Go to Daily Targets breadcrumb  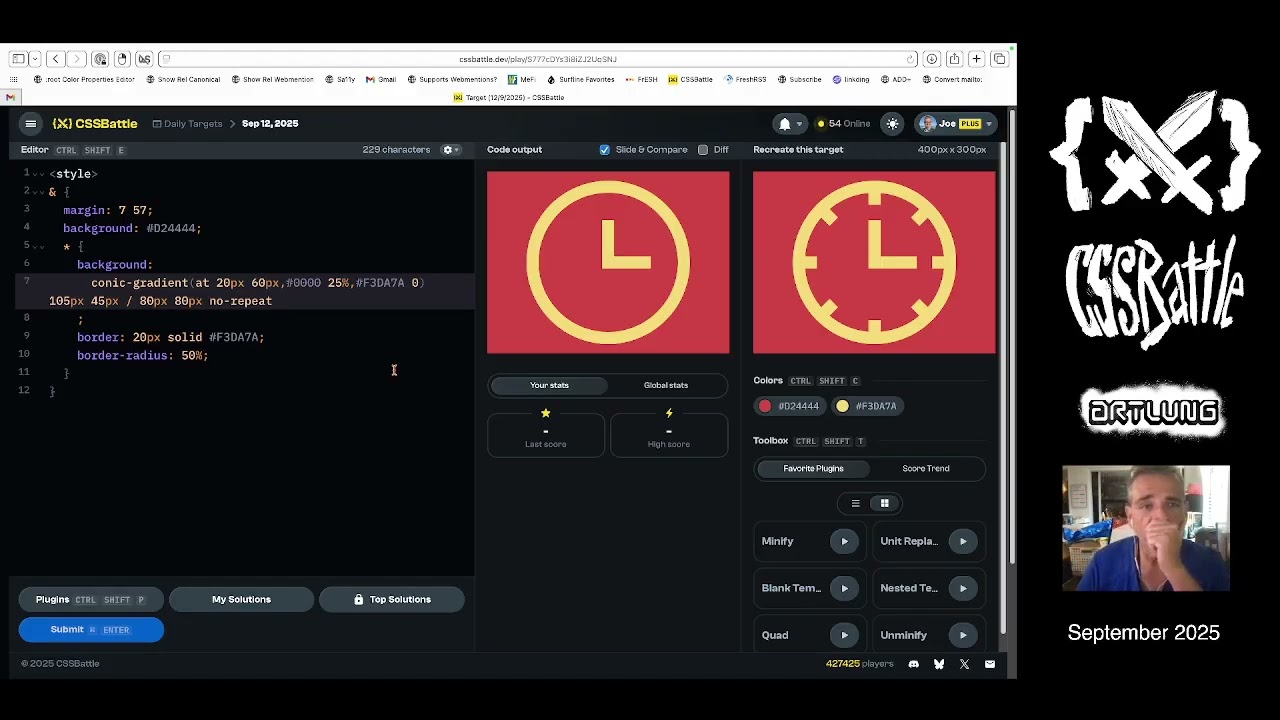coord(187,124)
